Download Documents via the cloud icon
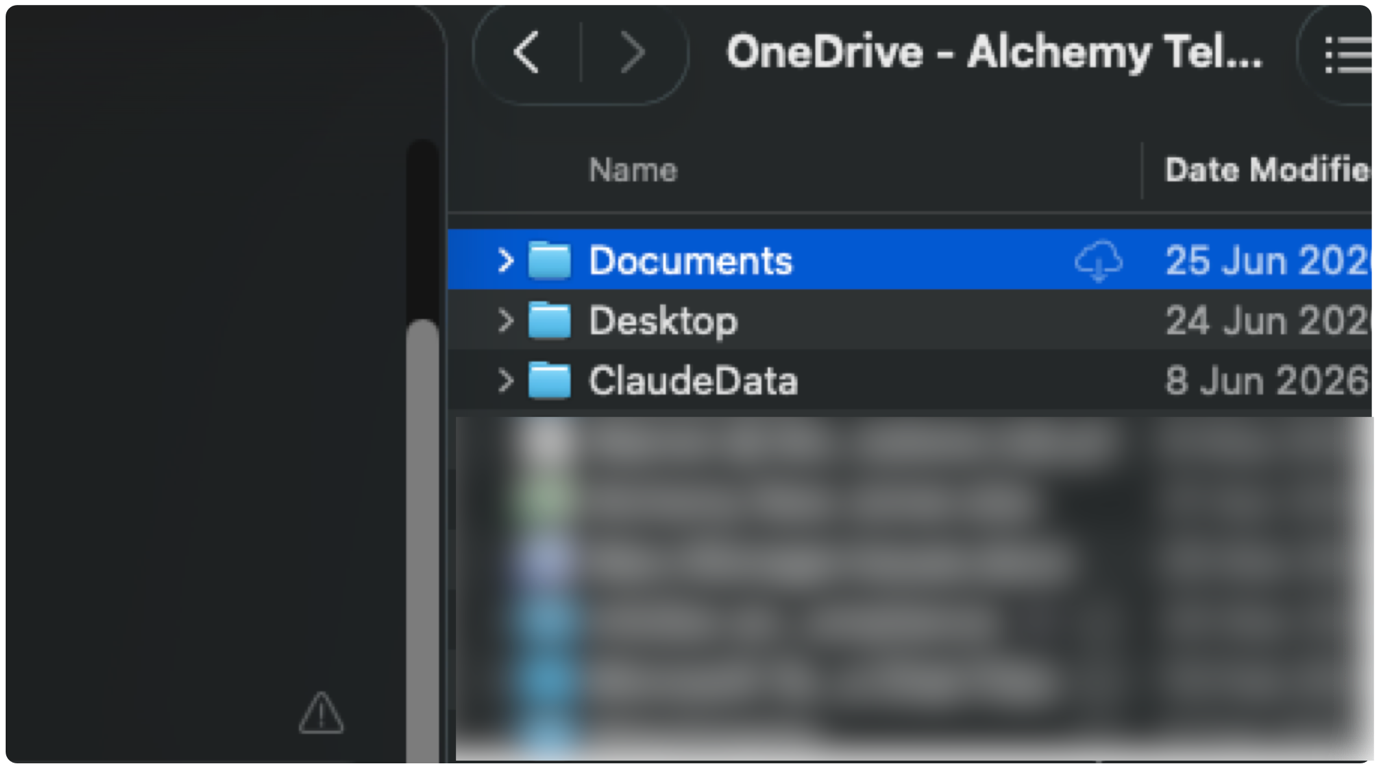The width and height of the screenshot is (1377, 769). (x=1098, y=262)
